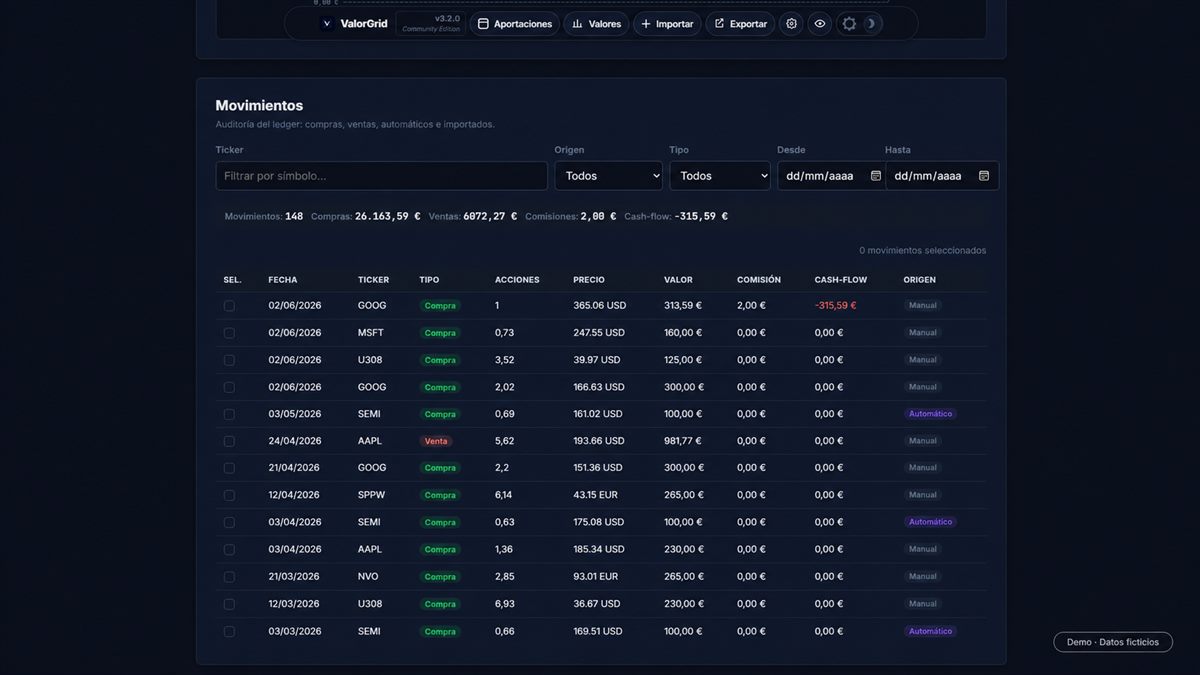Tick the checkbox for the MSFT movement
Screen dimensions: 1200x675
(229, 333)
